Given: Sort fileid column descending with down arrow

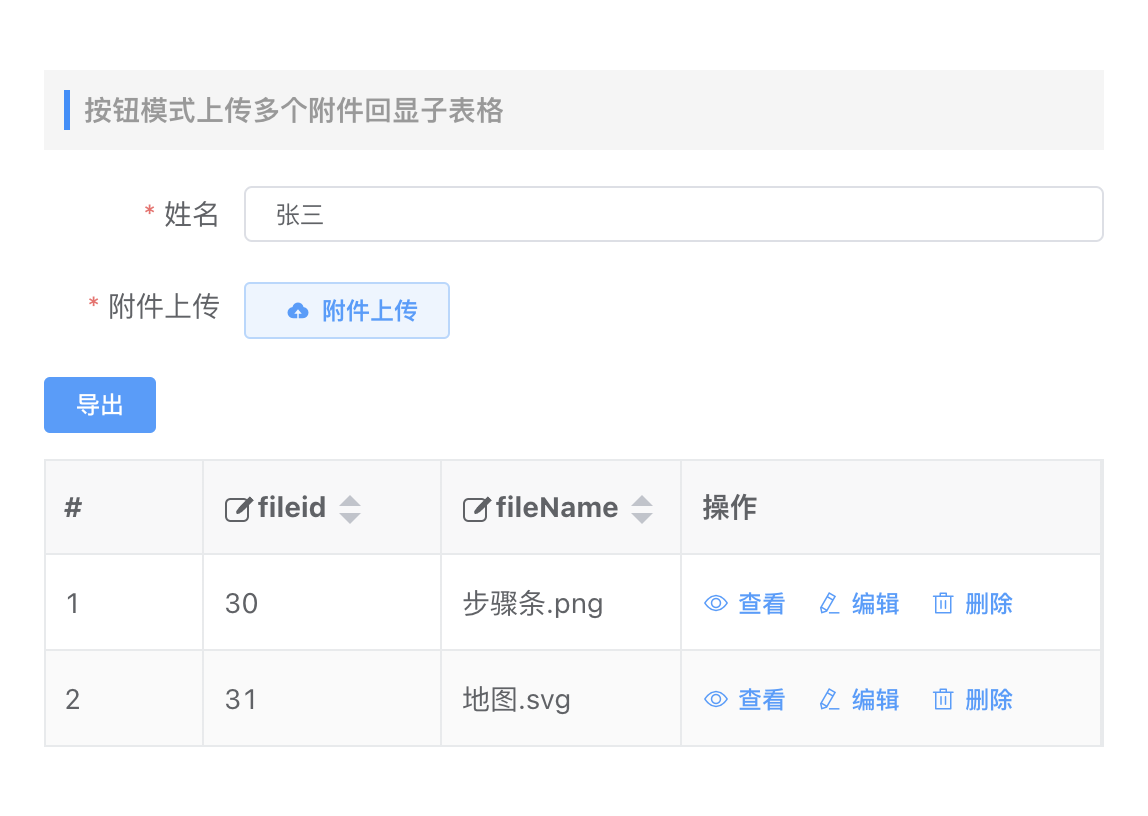Looking at the screenshot, I should pos(349,517).
